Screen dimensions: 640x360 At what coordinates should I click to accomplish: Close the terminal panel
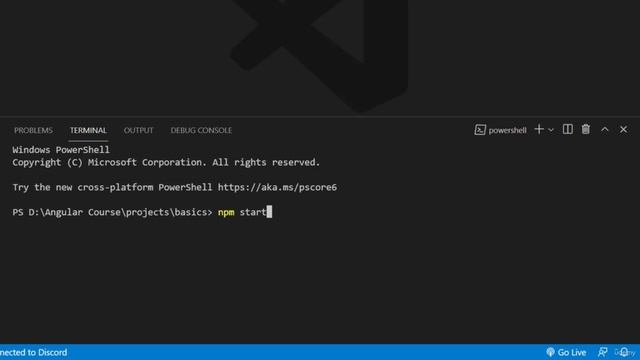(623, 129)
